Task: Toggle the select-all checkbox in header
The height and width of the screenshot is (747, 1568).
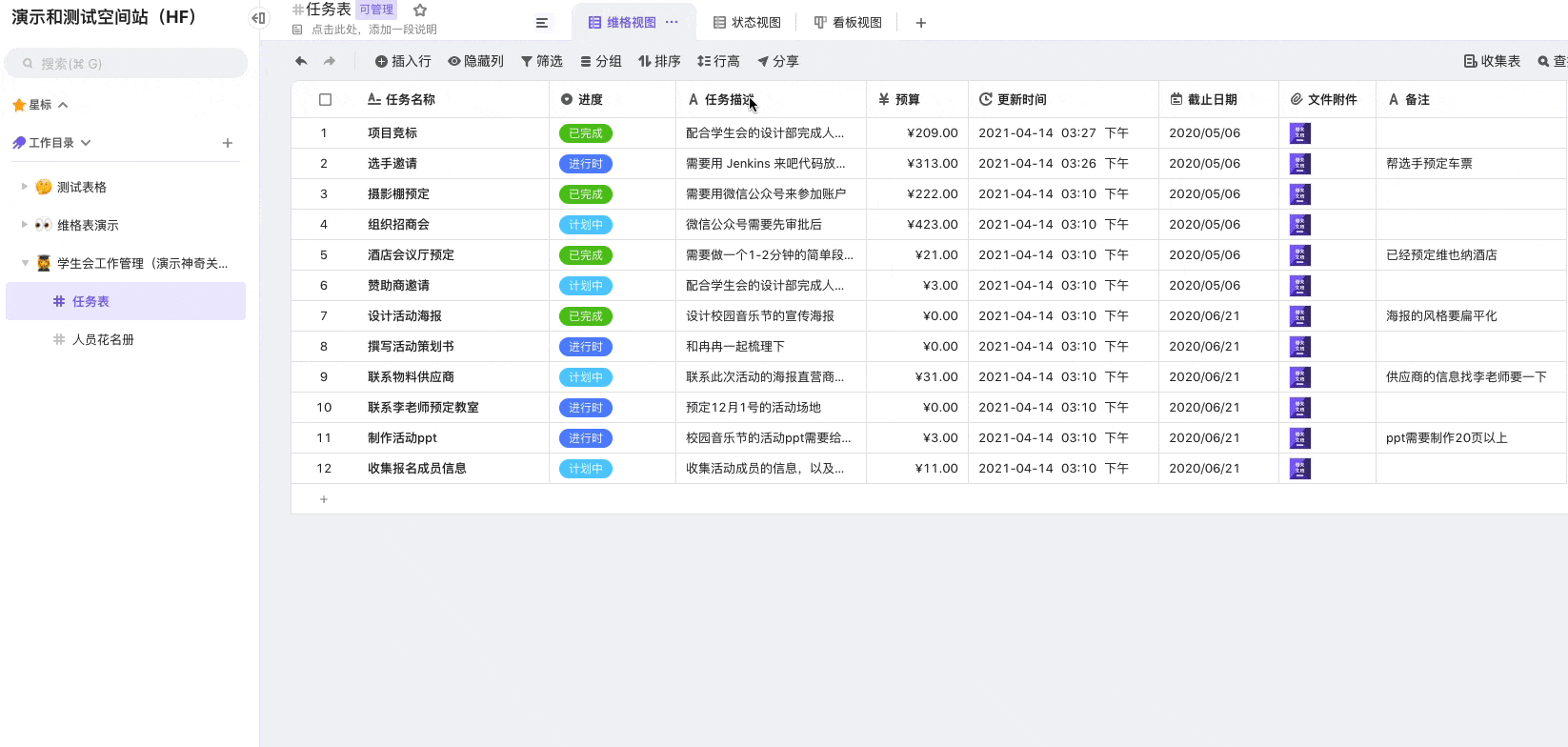Action: click(x=325, y=99)
